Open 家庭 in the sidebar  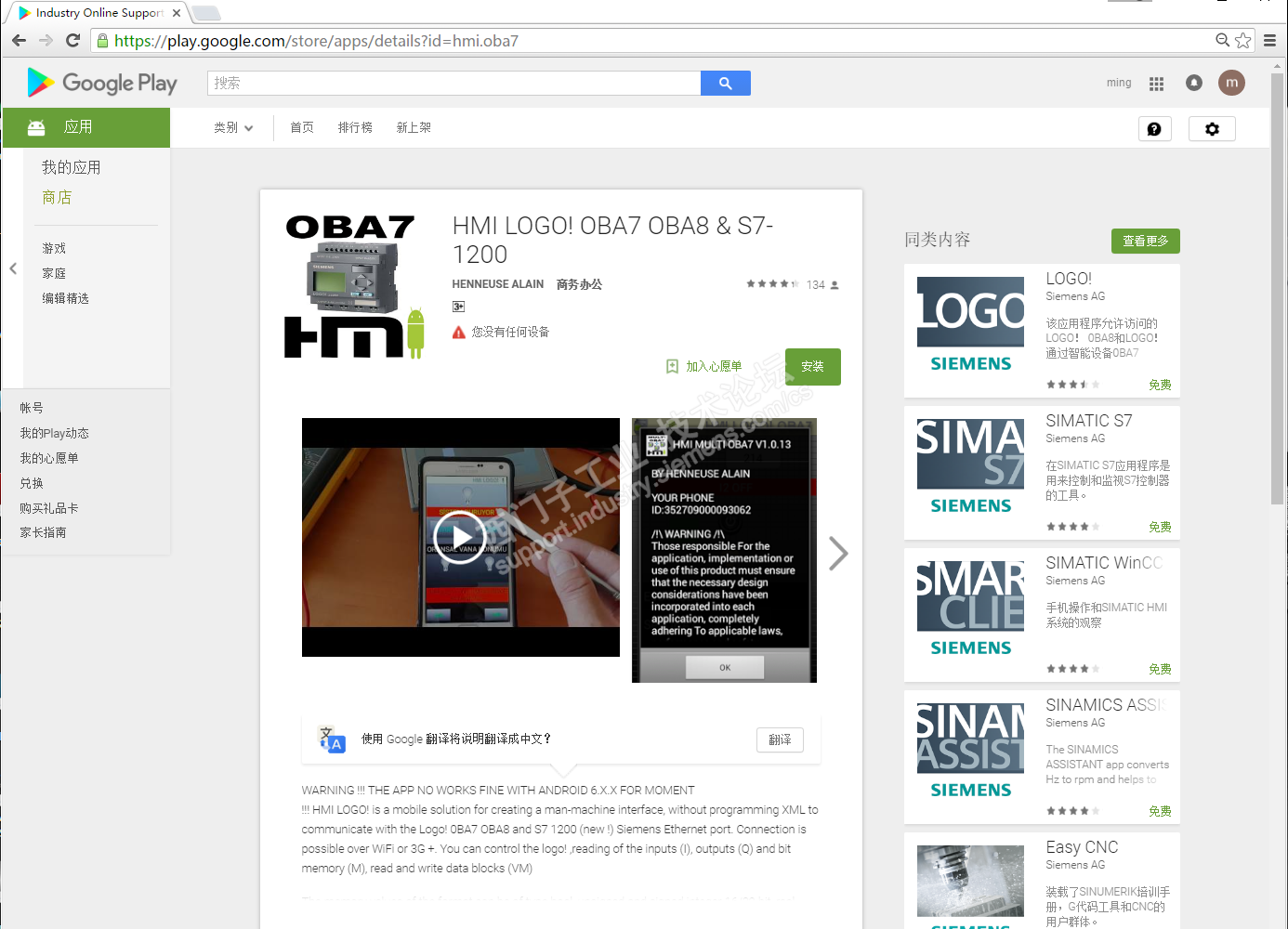(x=54, y=273)
